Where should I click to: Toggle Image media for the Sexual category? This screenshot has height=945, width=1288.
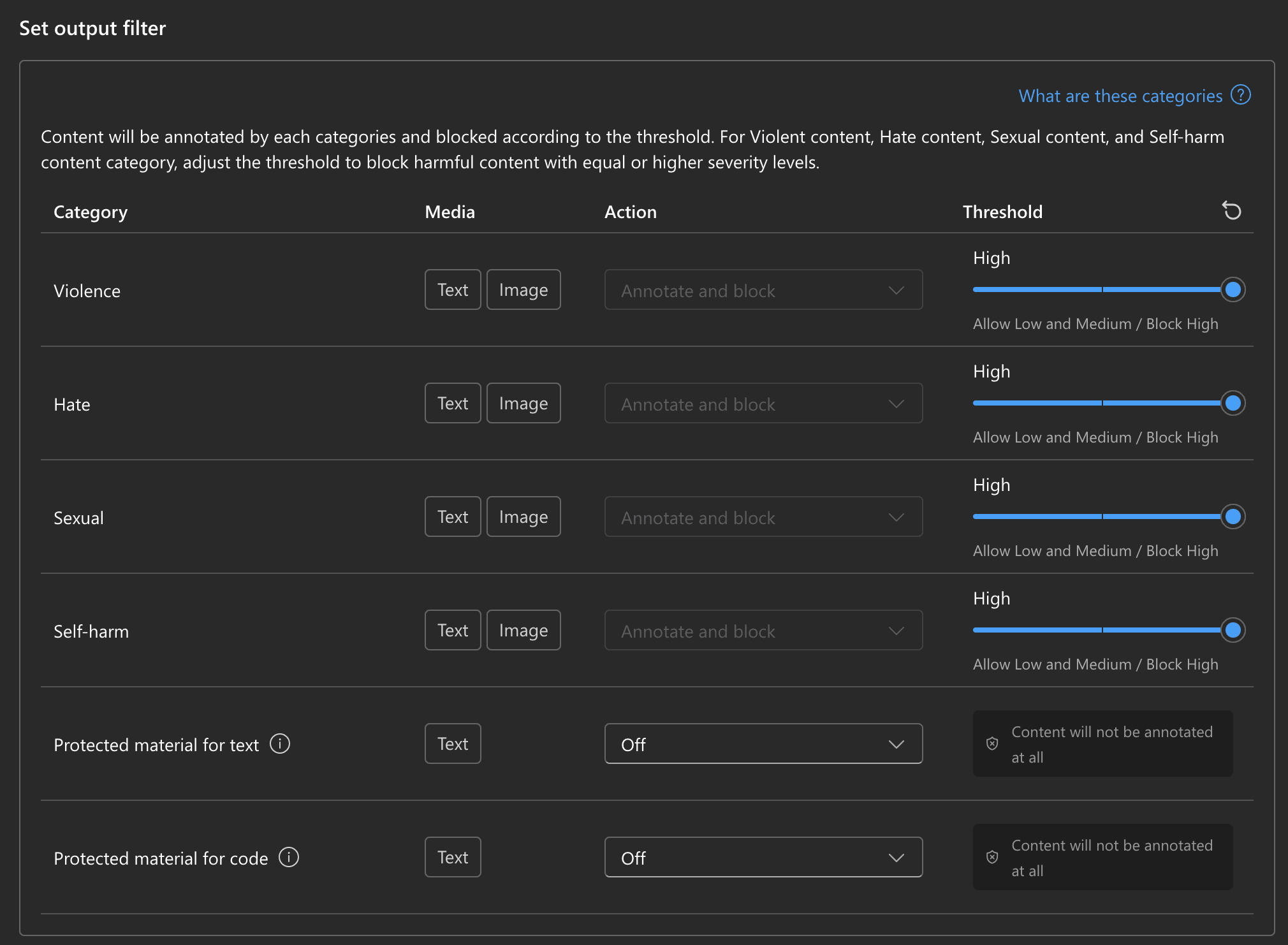coord(523,516)
